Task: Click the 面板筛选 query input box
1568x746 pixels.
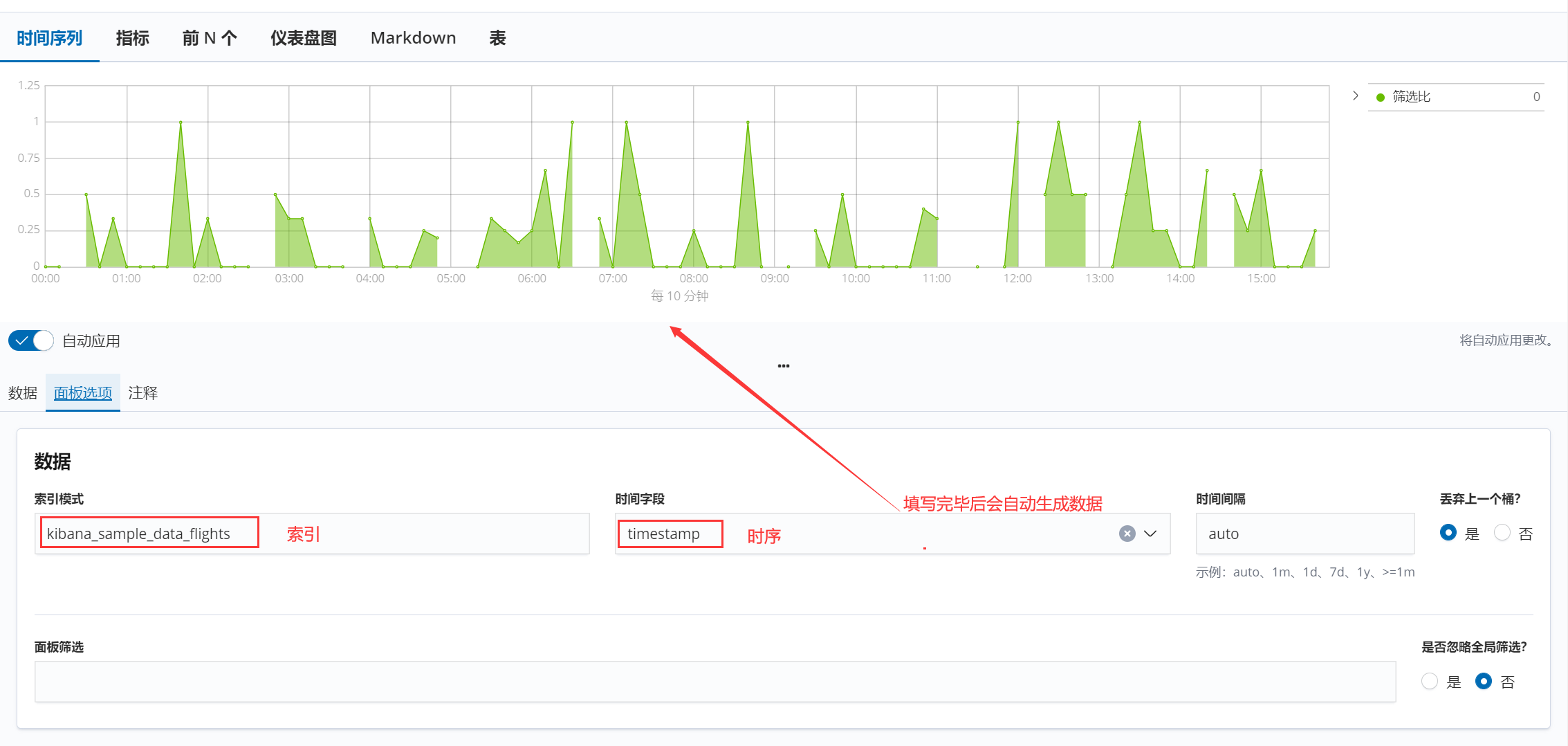Action: click(715, 682)
